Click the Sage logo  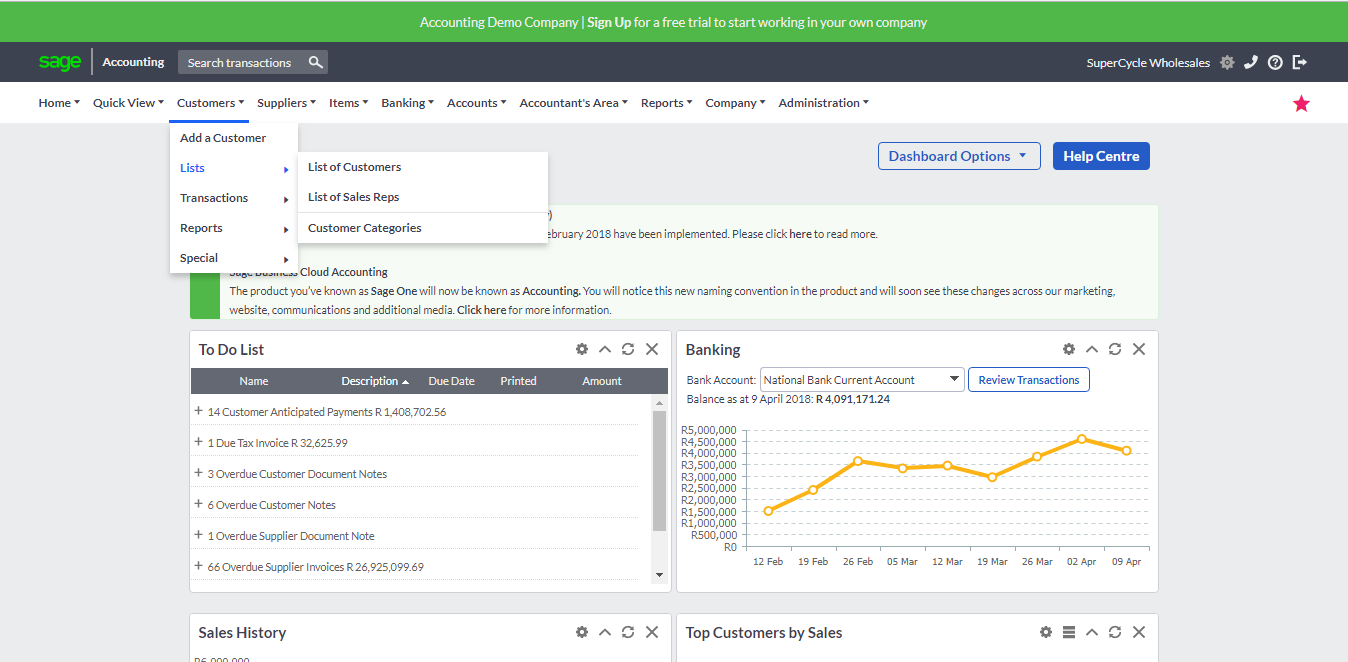[60, 62]
